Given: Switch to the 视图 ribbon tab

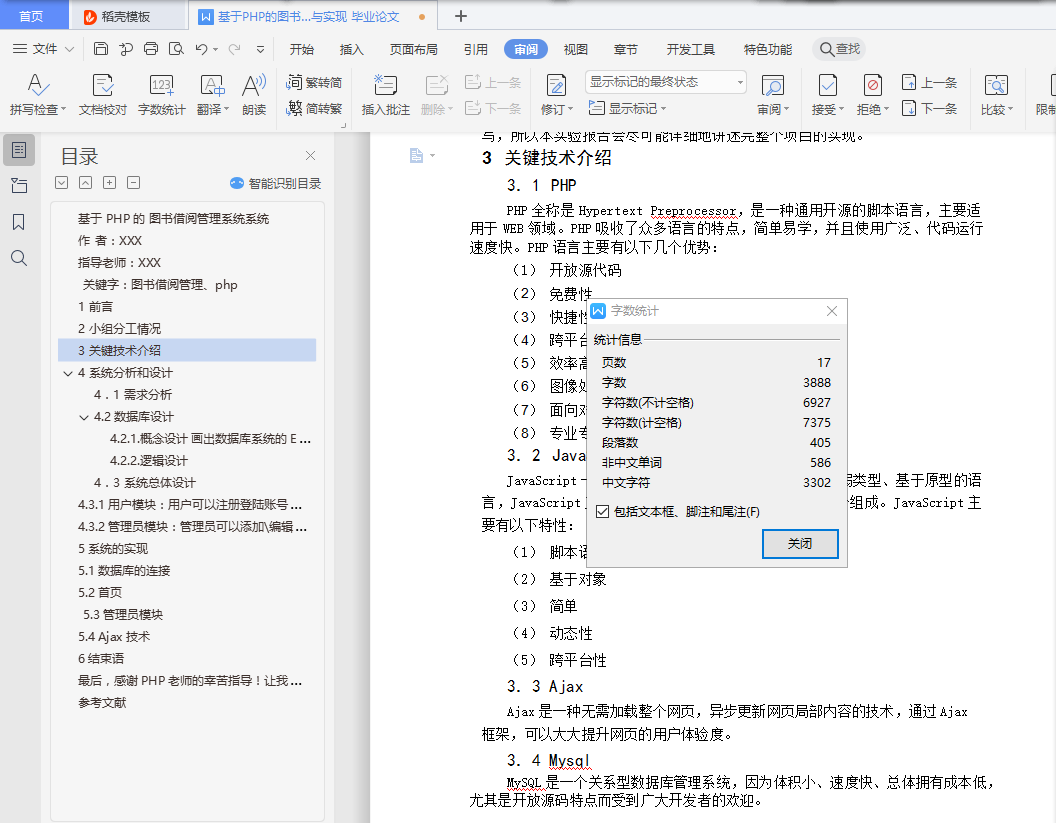Looking at the screenshot, I should point(576,49).
